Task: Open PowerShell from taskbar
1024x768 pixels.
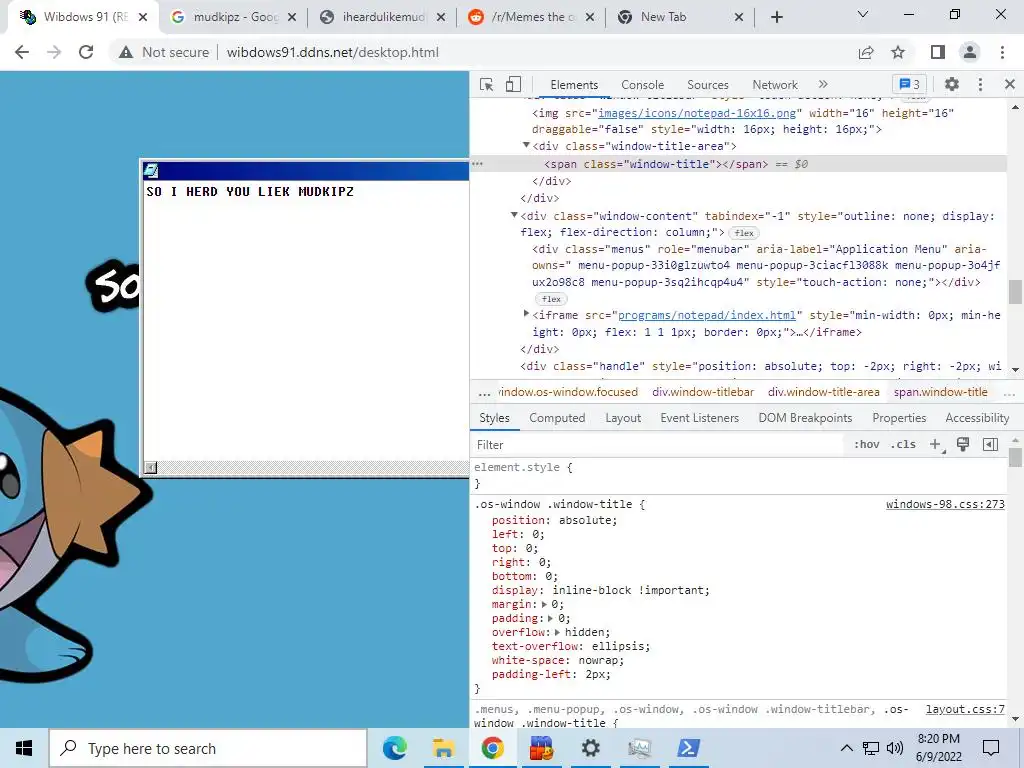Action: click(x=688, y=748)
